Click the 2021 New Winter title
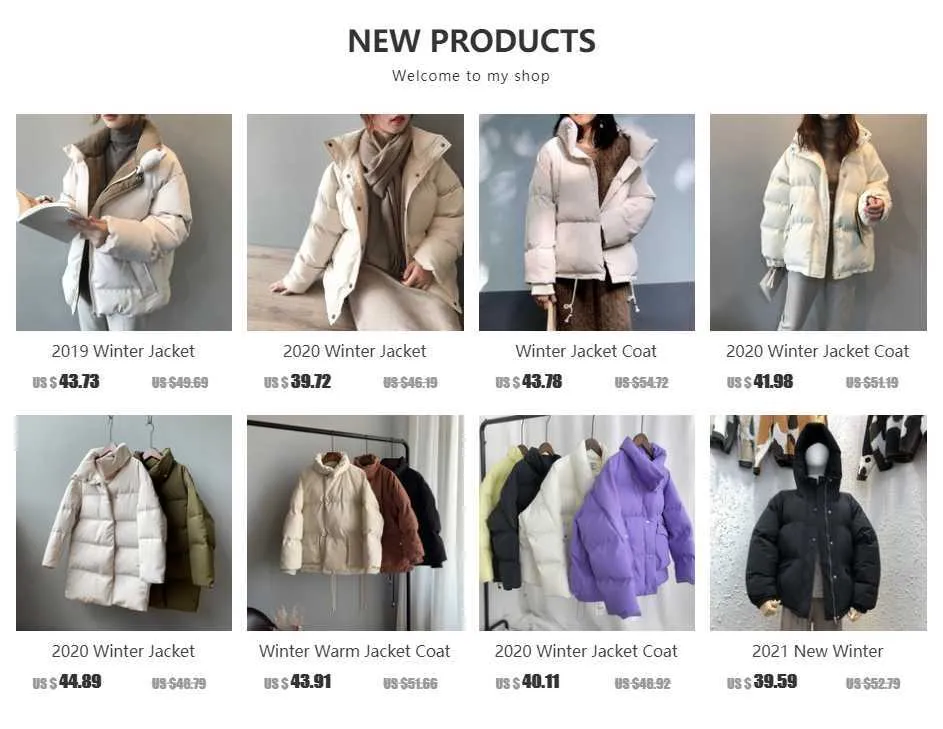The image size is (943, 729). point(818,651)
